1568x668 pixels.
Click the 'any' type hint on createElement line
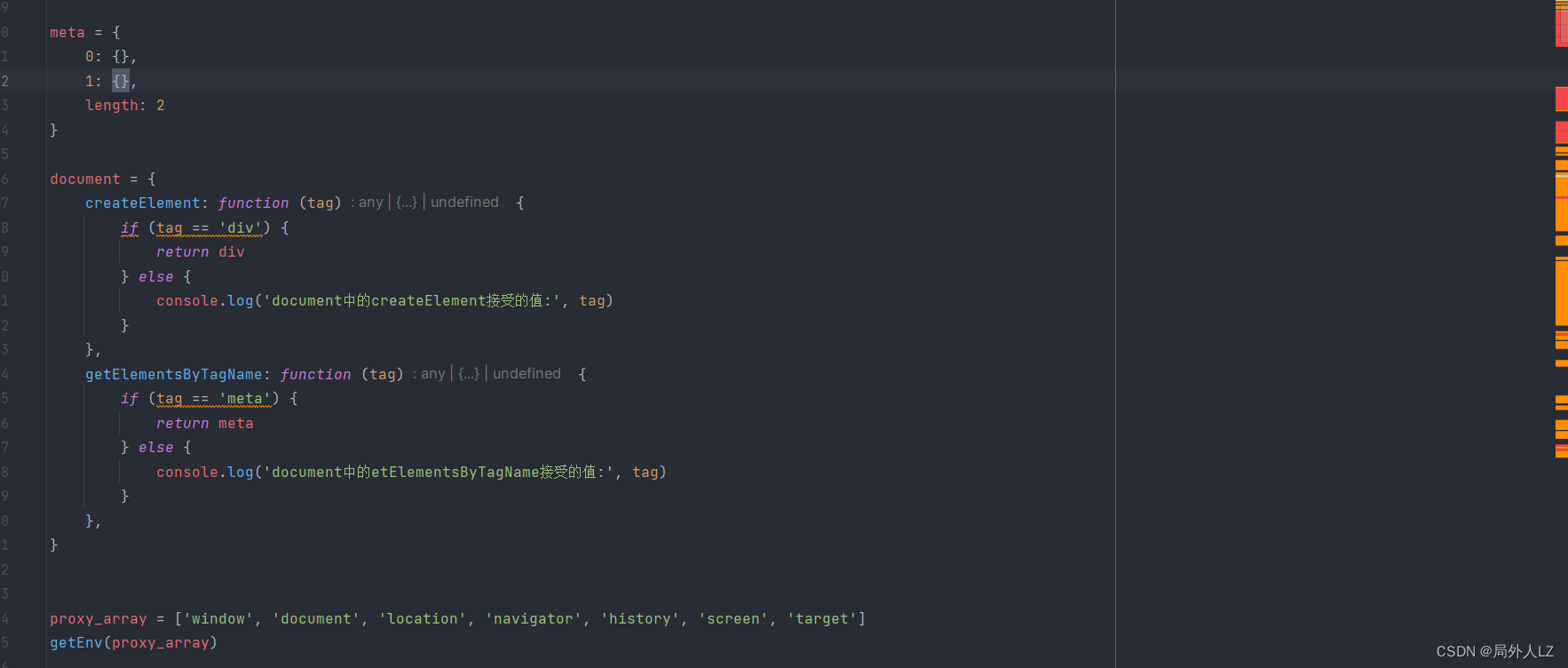[x=371, y=203]
